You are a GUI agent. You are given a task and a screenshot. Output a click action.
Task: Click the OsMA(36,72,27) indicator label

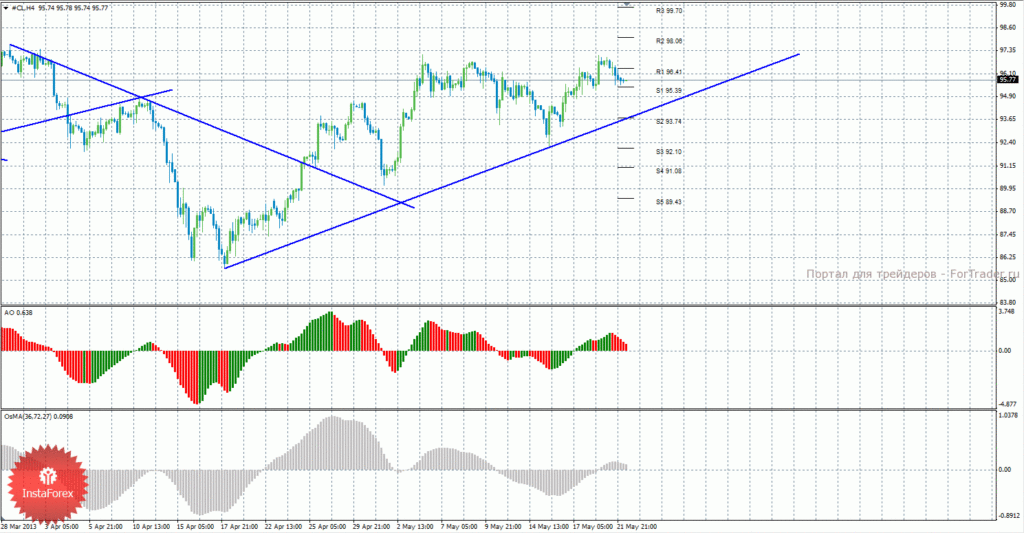39,416
